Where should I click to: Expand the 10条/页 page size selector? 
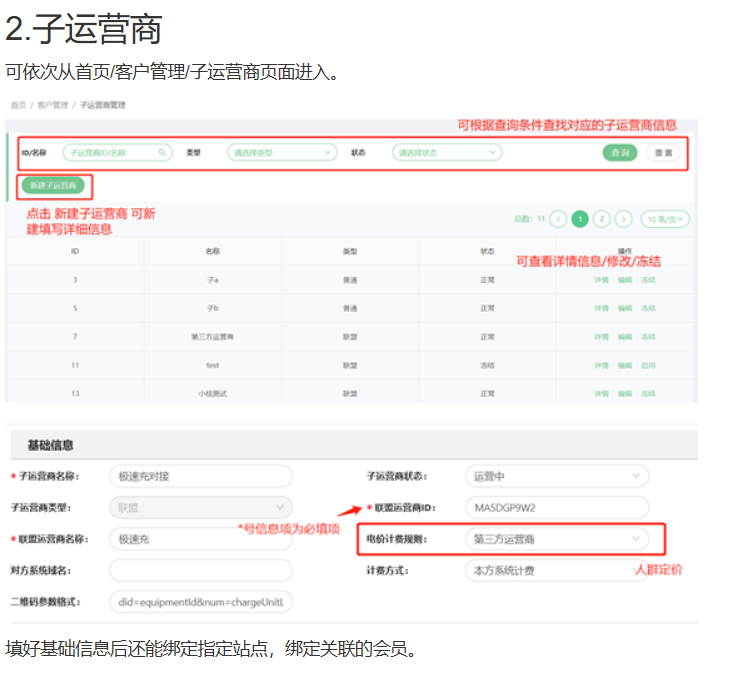(x=666, y=219)
